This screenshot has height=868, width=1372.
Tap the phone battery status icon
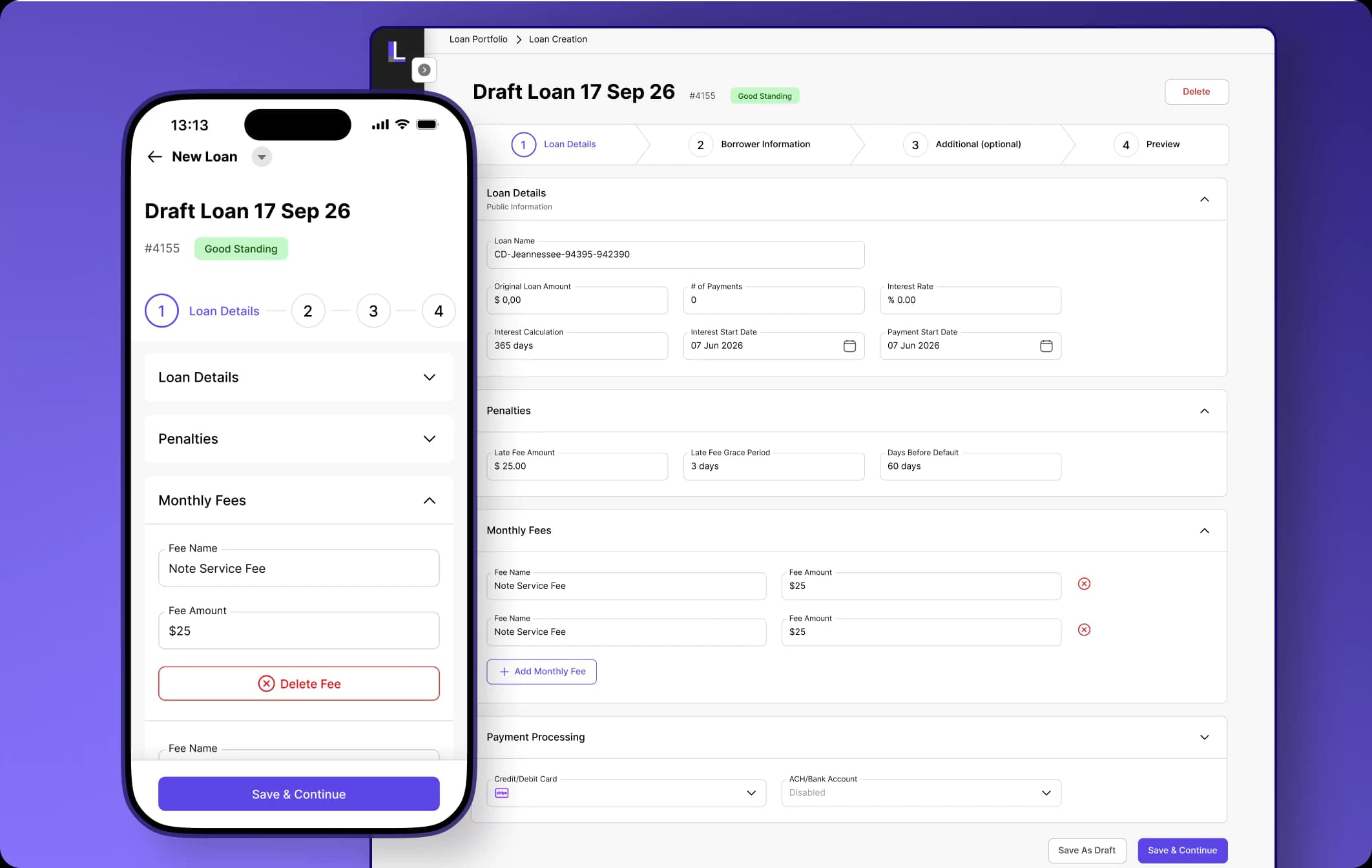coord(428,125)
